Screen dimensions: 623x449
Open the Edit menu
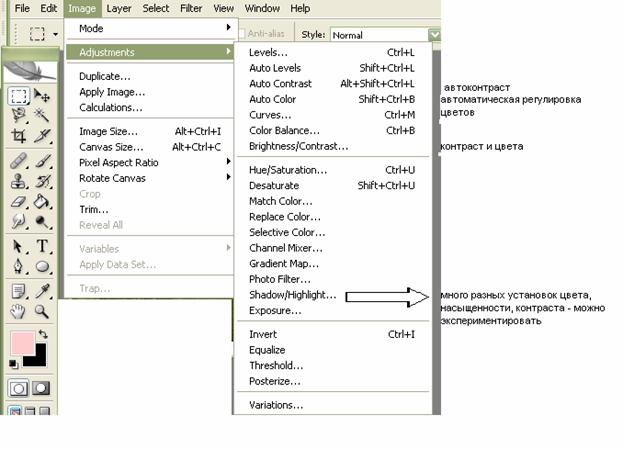tap(48, 8)
